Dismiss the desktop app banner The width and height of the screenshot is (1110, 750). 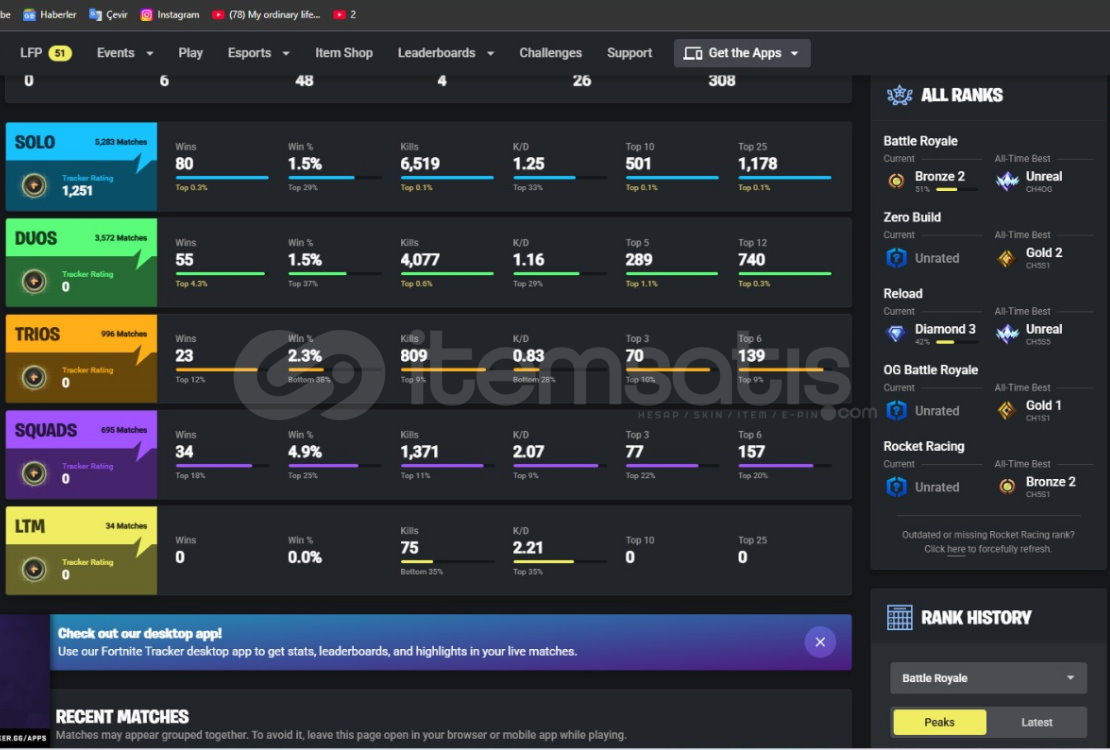click(820, 642)
